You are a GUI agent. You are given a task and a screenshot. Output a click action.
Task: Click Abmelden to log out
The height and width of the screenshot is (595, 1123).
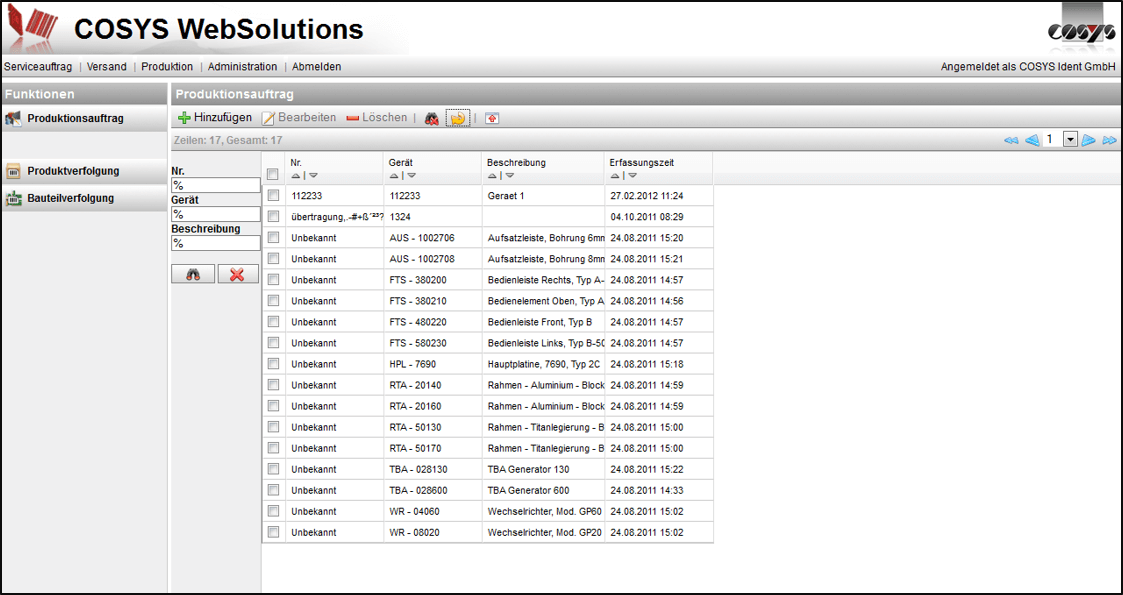click(x=317, y=67)
